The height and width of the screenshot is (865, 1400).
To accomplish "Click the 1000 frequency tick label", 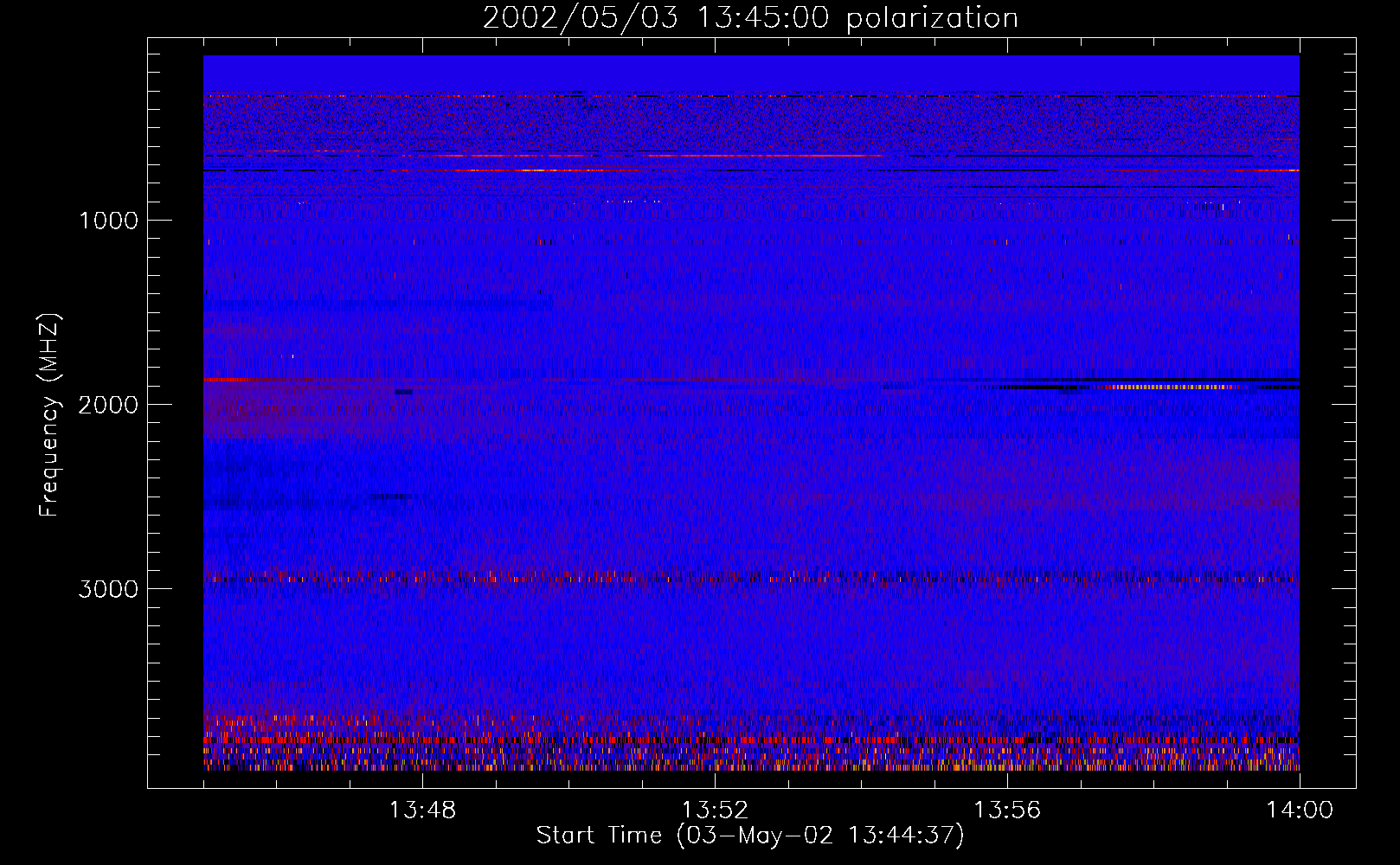I will 108,221.
